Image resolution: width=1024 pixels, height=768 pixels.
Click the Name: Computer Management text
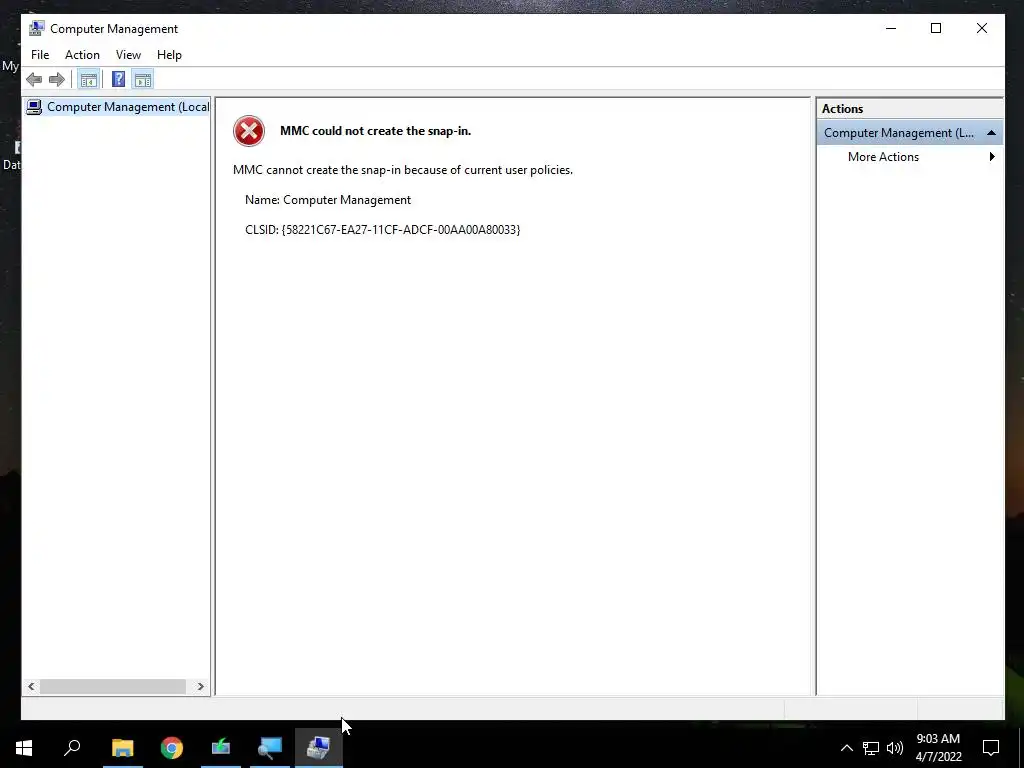coord(328,200)
